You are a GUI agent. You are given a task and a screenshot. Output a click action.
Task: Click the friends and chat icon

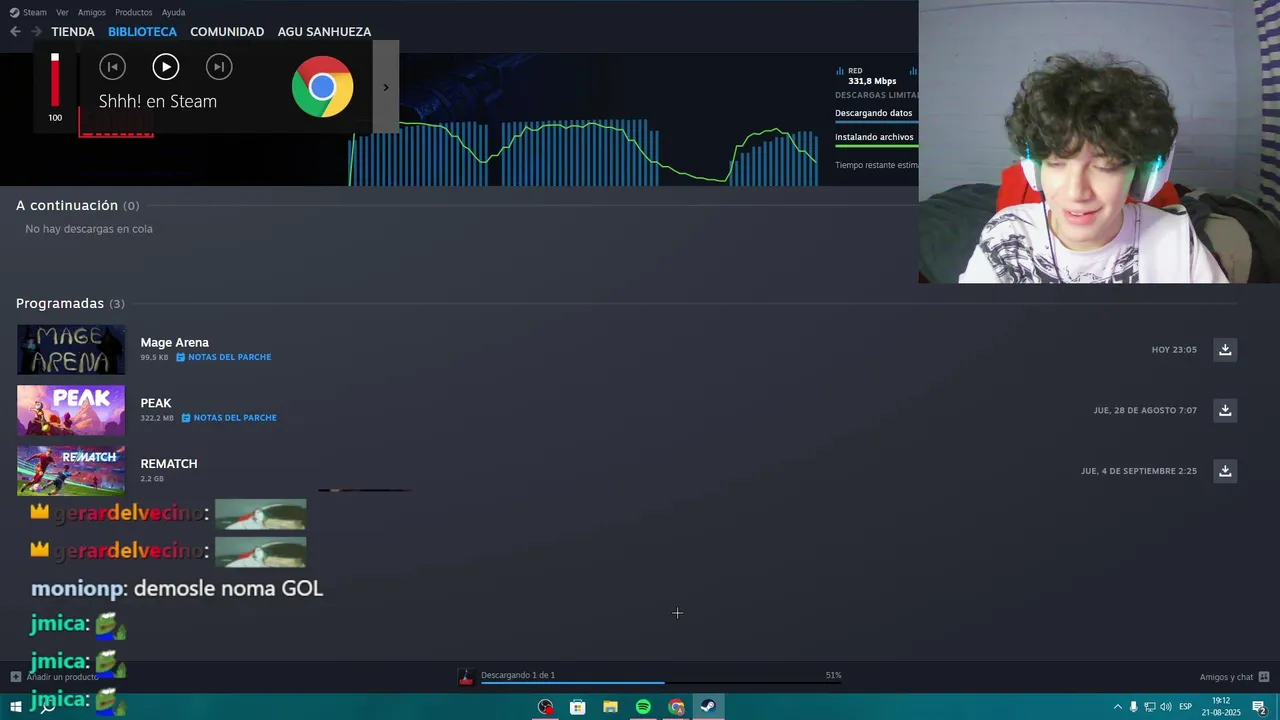pyautogui.click(x=1264, y=677)
